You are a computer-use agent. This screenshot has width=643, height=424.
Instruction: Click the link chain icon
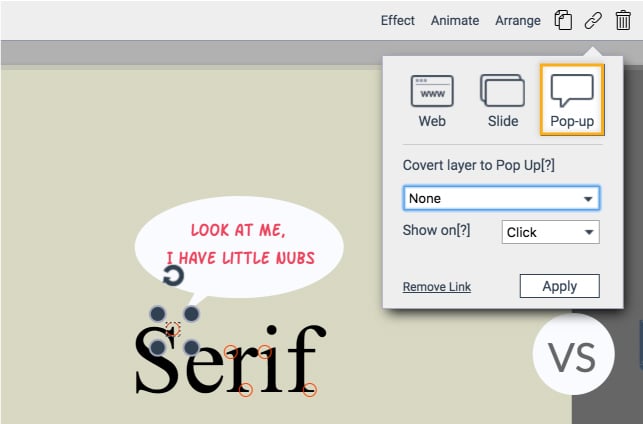(x=593, y=20)
